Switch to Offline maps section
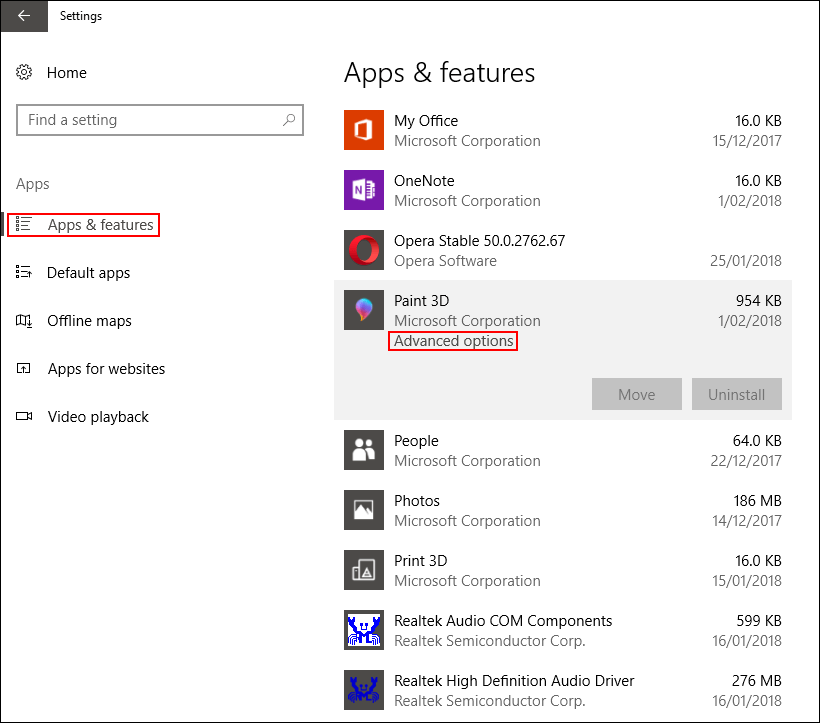 89,321
